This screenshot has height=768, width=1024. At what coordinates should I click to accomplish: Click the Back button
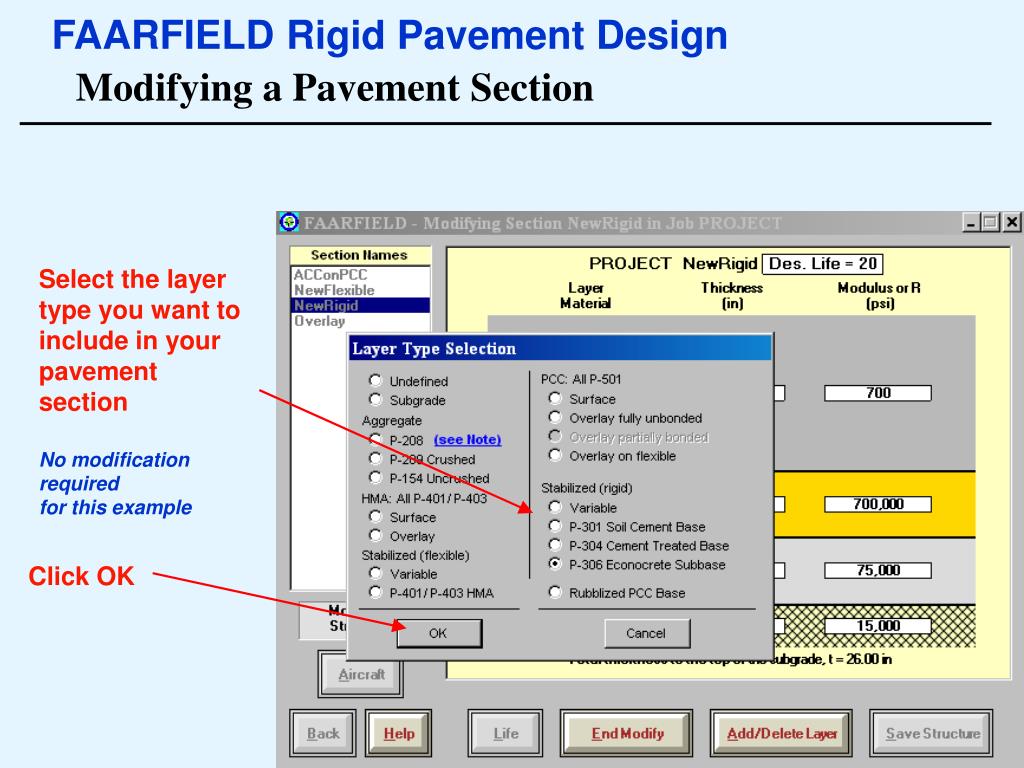tap(323, 733)
